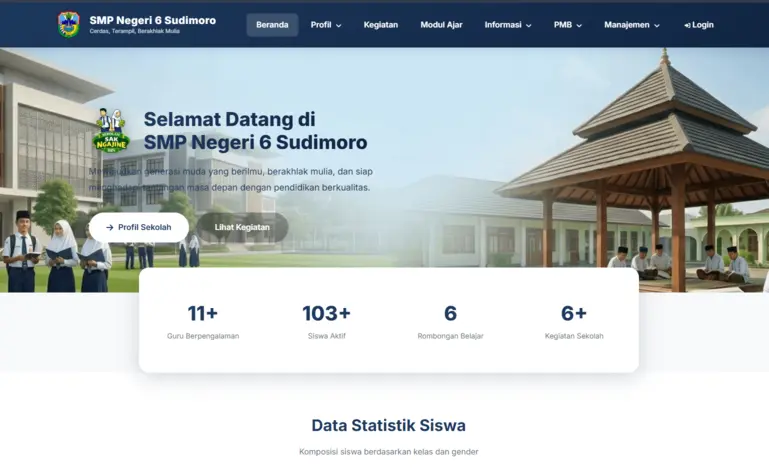Open the Manajemen menu

pyautogui.click(x=632, y=25)
